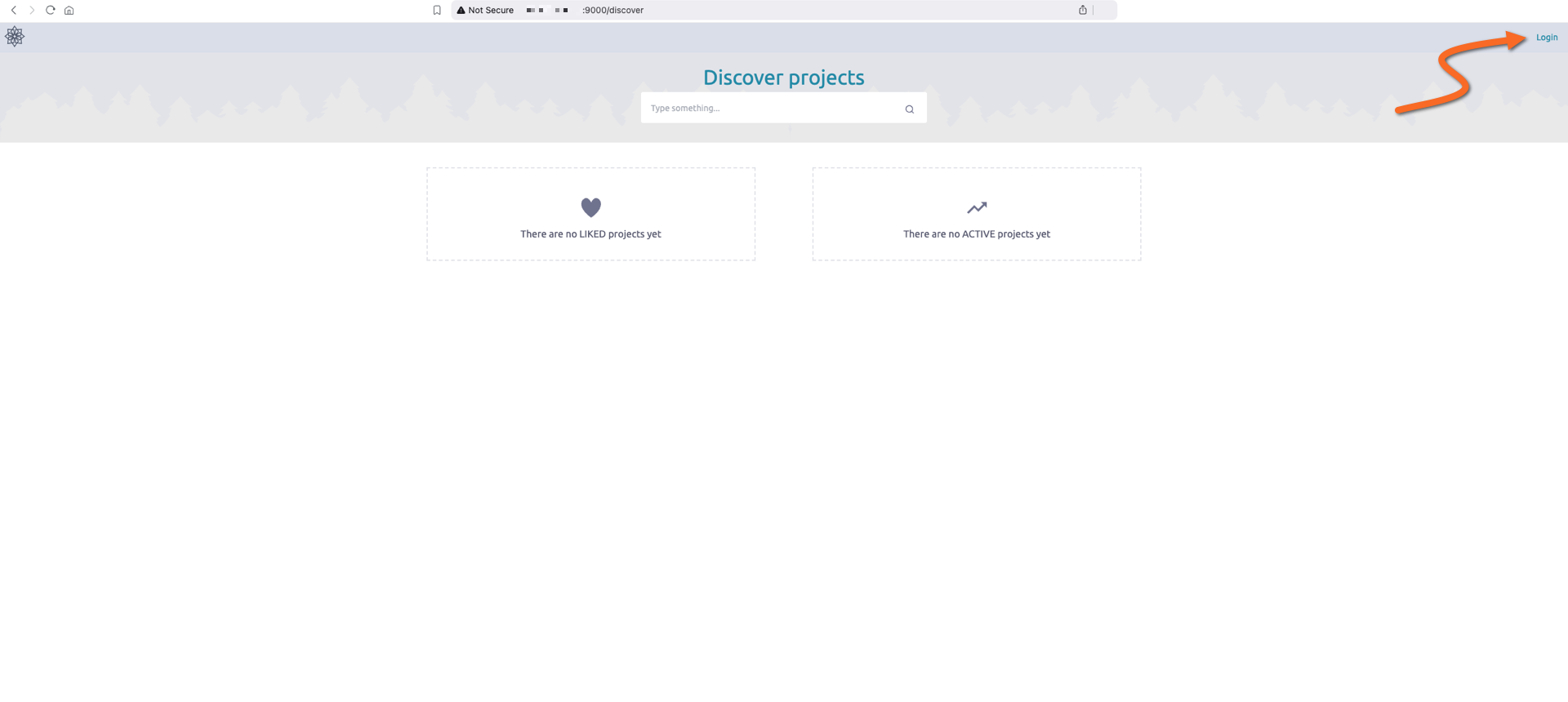1568x702 pixels.
Task: Go to the browser home page
Action: click(69, 11)
